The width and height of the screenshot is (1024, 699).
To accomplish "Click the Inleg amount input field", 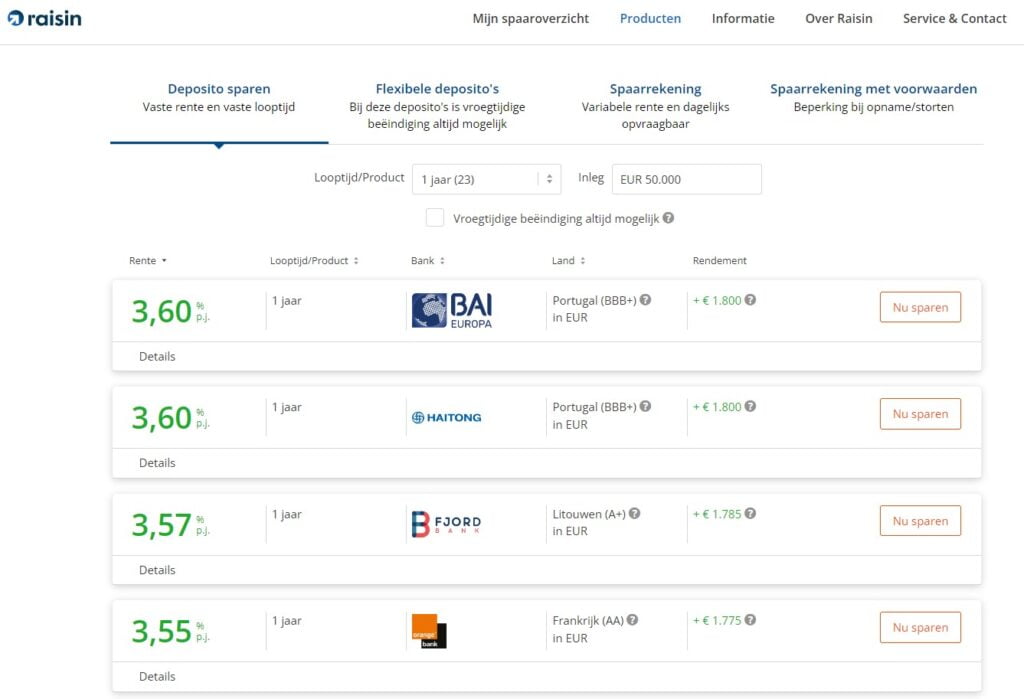I will 686,179.
